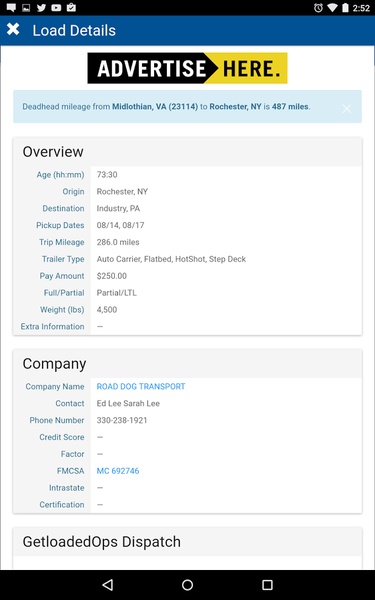Image resolution: width=375 pixels, height=600 pixels.
Task: Select the contact Ed Lee Sarah Lee
Action: (128, 403)
